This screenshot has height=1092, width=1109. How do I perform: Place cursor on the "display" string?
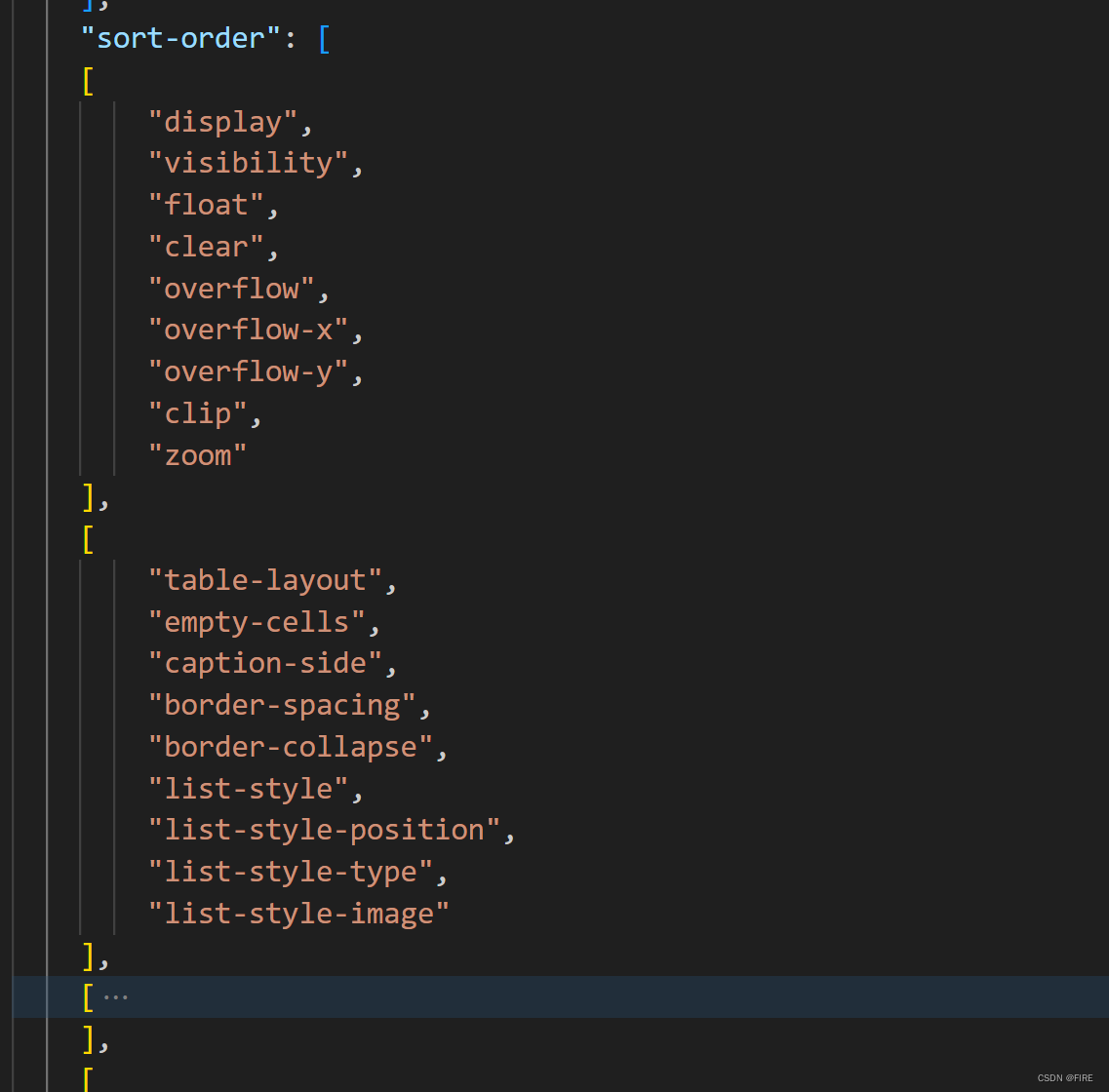(222, 122)
